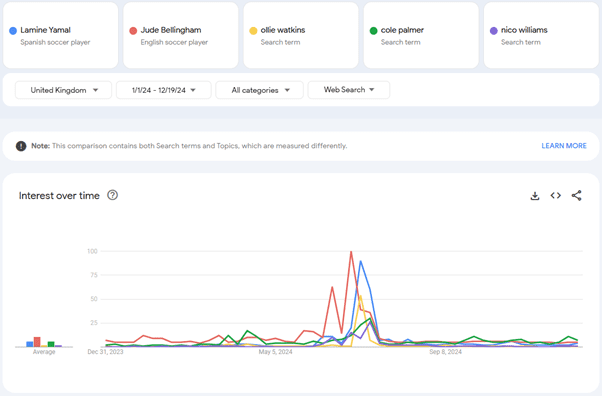
Task: Select the Lamine Yamal comparison card
Action: tap(61, 35)
